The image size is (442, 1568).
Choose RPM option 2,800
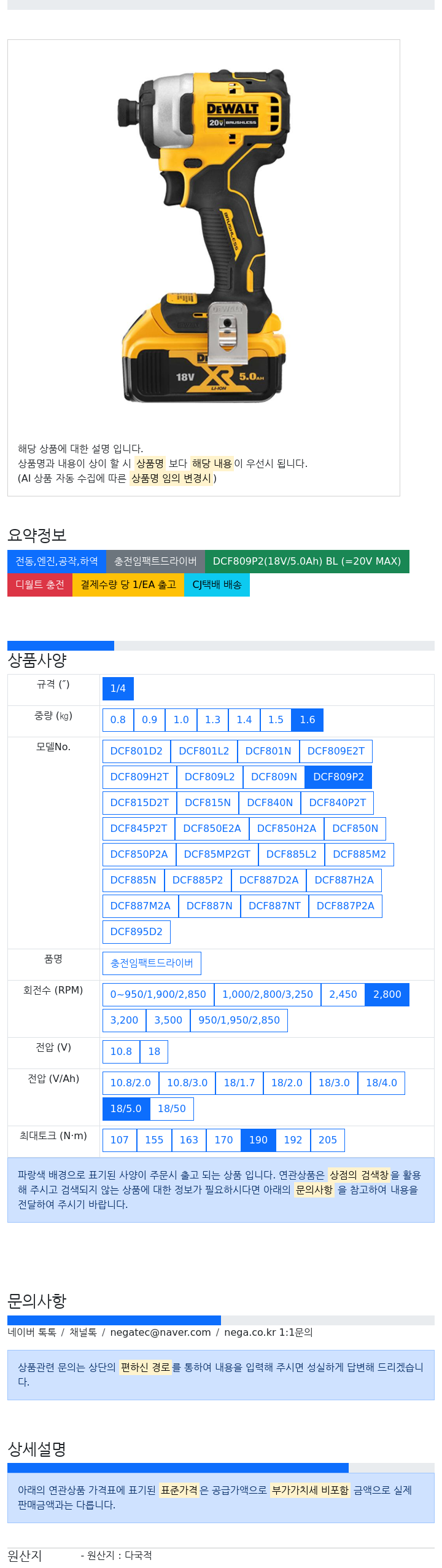pos(387,994)
